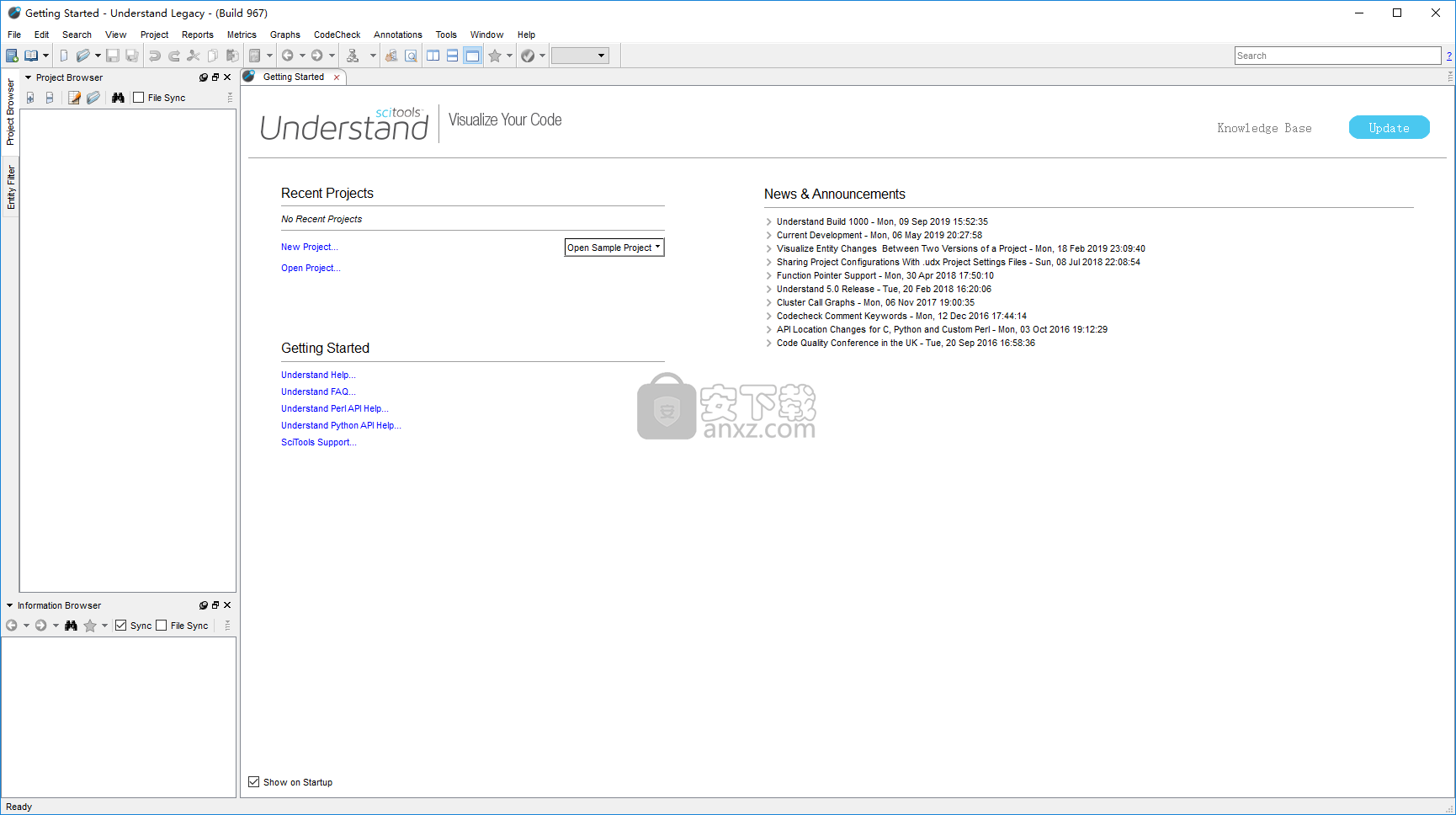Image resolution: width=1456 pixels, height=815 pixels.
Task: Enable File Sync in Information Browser
Action: click(x=162, y=626)
